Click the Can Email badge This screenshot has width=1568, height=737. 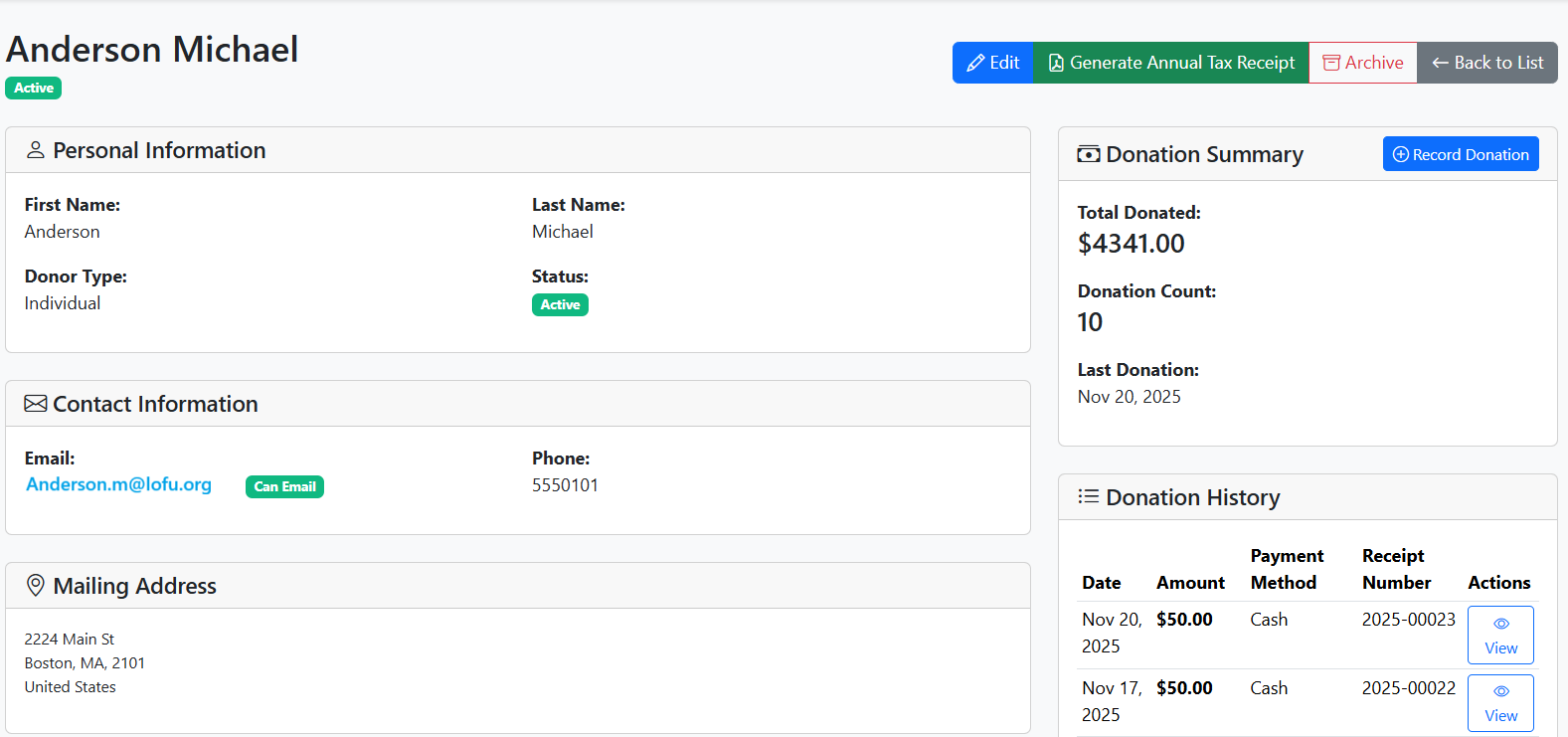click(284, 486)
